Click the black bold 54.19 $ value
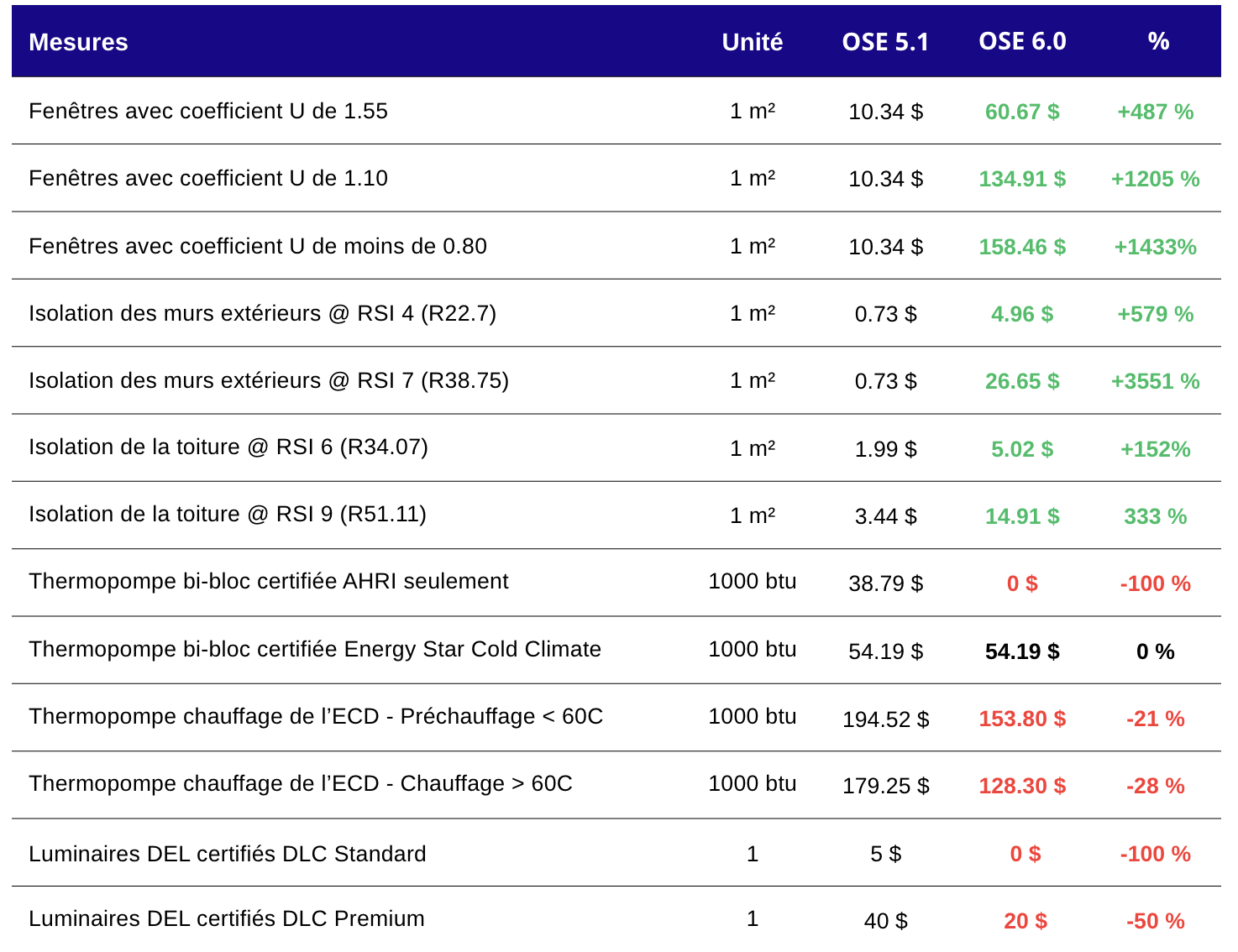This screenshot has height=952, width=1238. click(1022, 651)
